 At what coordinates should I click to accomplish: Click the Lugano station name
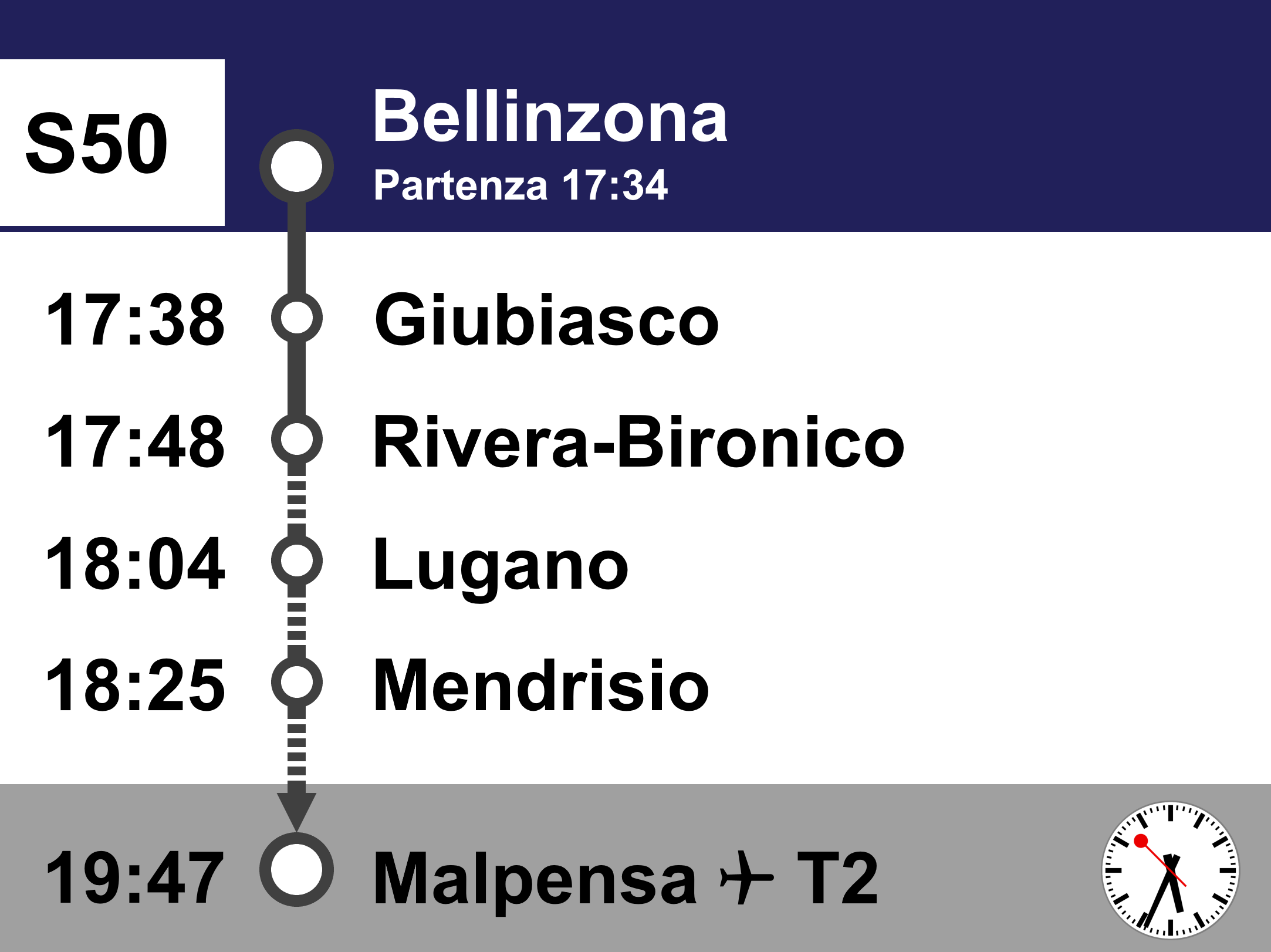click(x=501, y=565)
